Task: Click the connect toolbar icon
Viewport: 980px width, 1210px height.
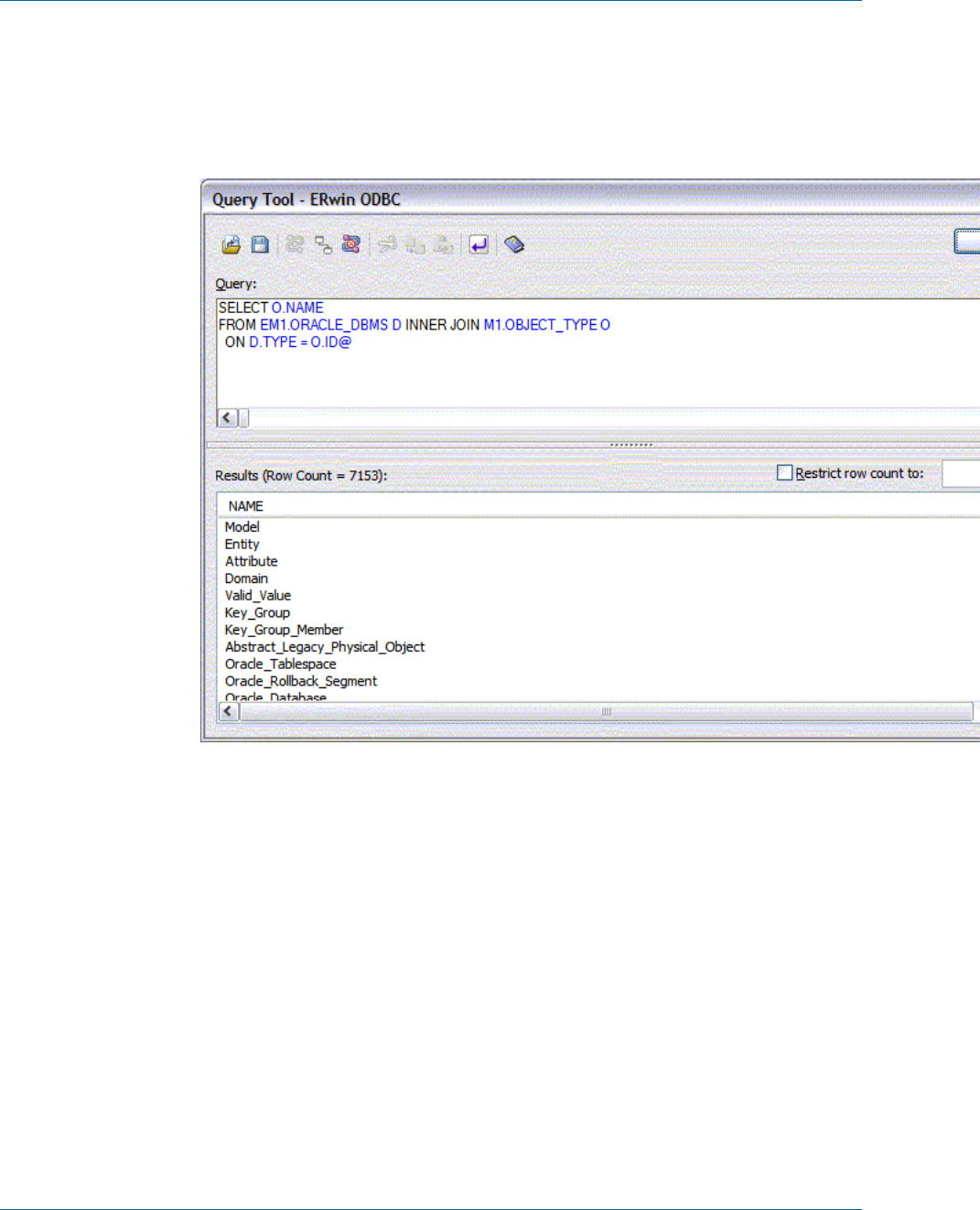Action: [x=295, y=244]
